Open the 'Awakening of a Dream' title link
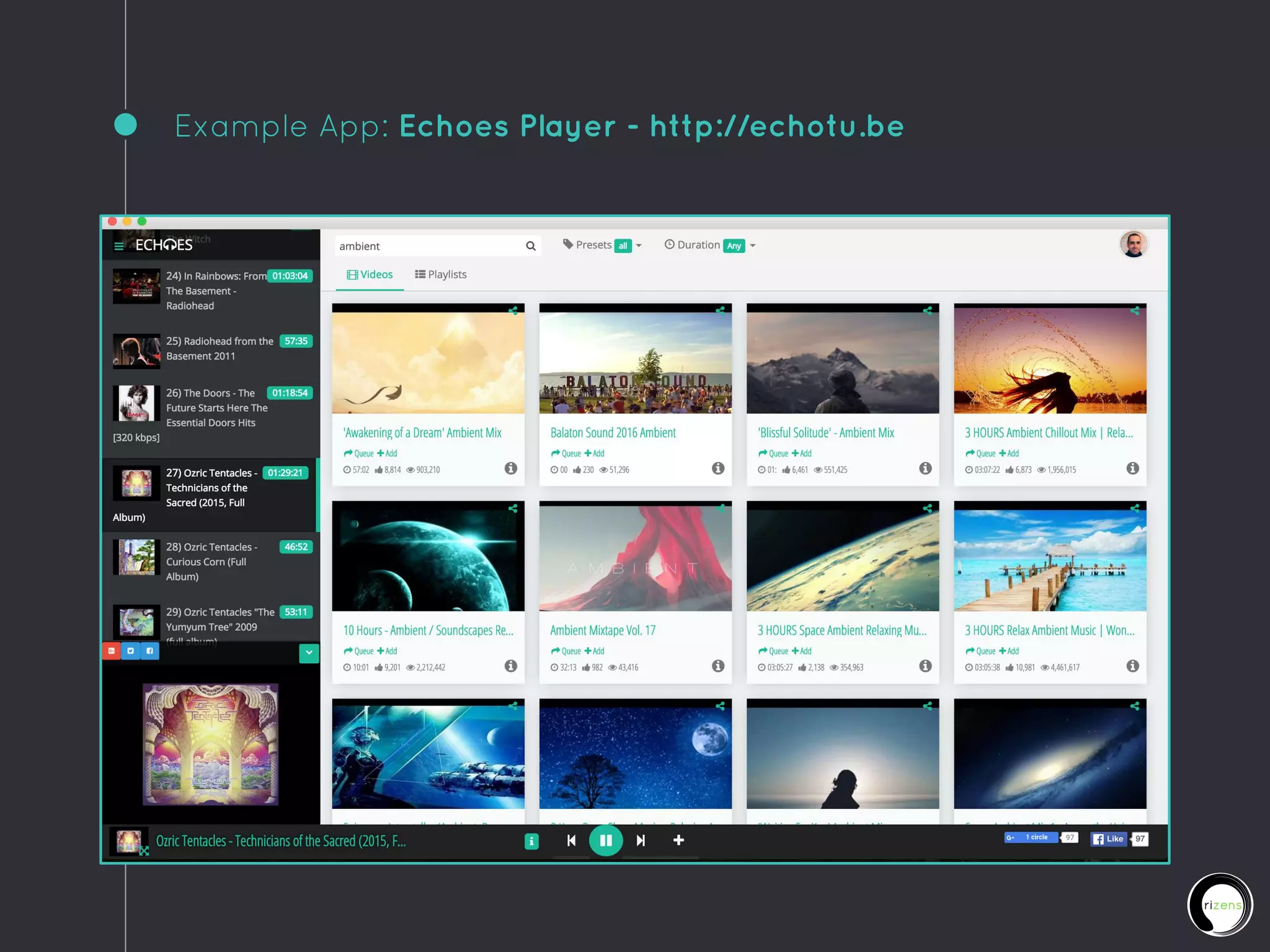The image size is (1270, 952). coord(422,433)
